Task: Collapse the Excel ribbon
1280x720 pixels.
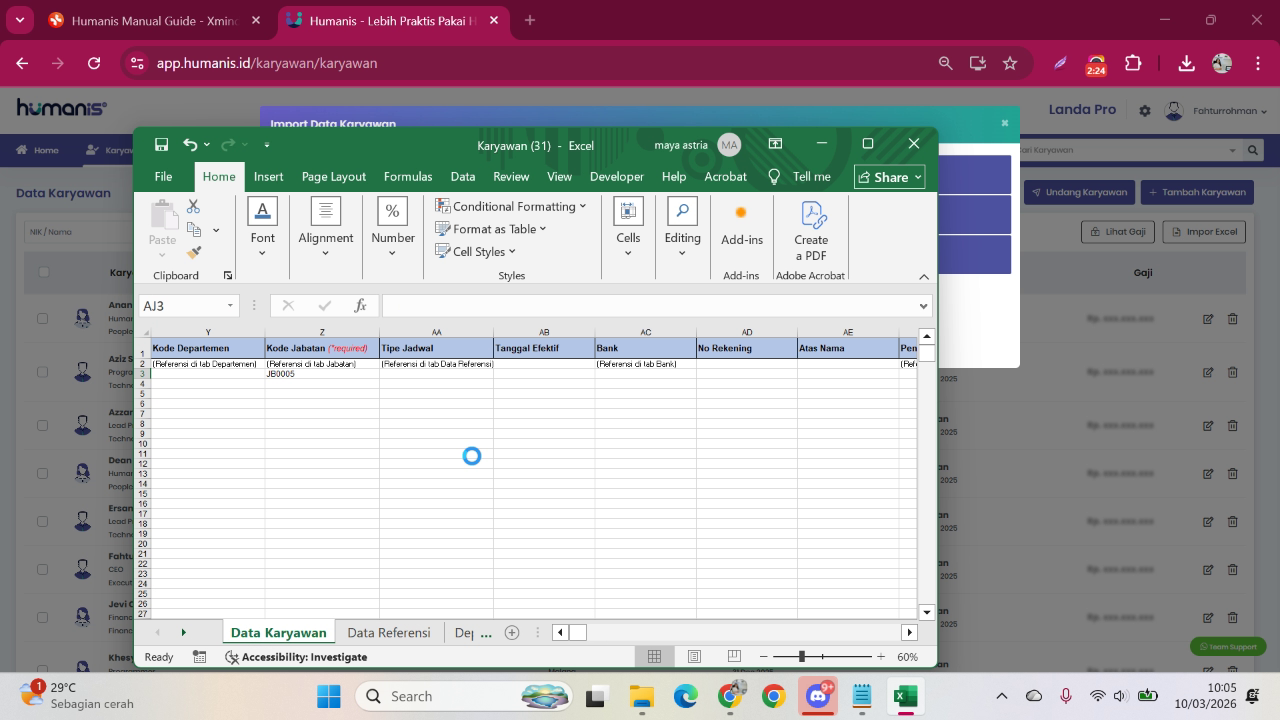Action: (x=923, y=276)
